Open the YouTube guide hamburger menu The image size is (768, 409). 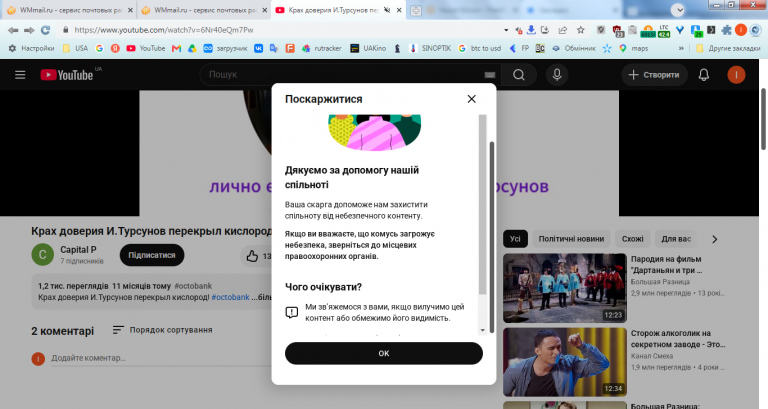click(20, 75)
